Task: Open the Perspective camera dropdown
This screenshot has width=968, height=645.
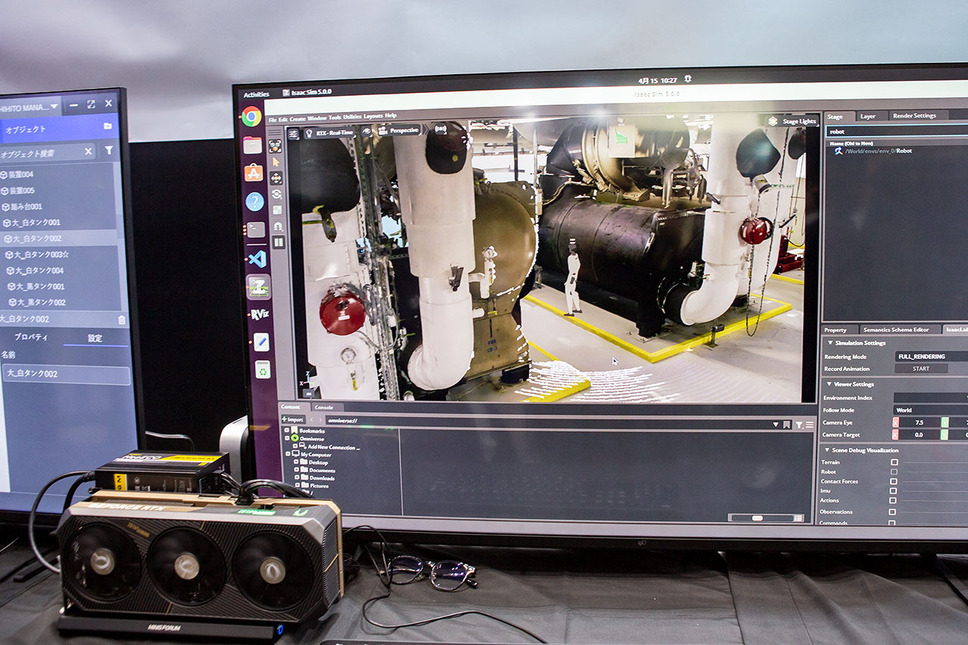Action: tap(401, 130)
